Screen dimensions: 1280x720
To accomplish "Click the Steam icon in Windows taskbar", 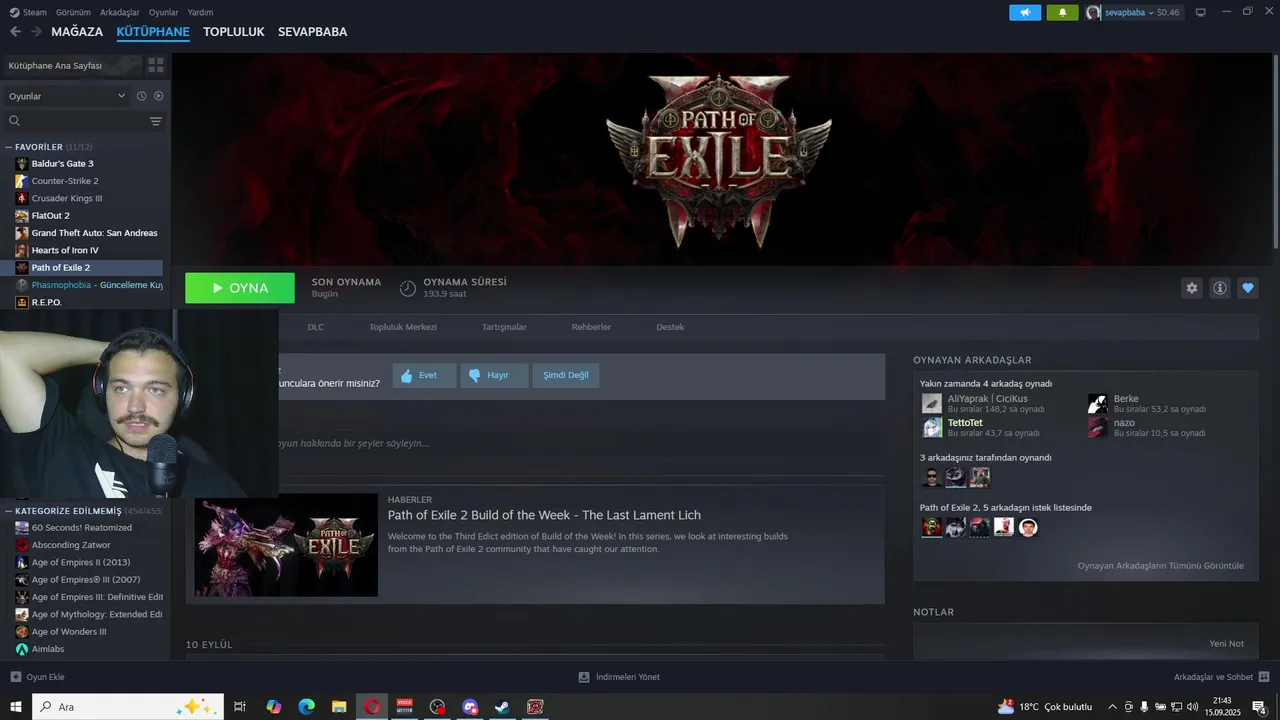I will 503,707.
